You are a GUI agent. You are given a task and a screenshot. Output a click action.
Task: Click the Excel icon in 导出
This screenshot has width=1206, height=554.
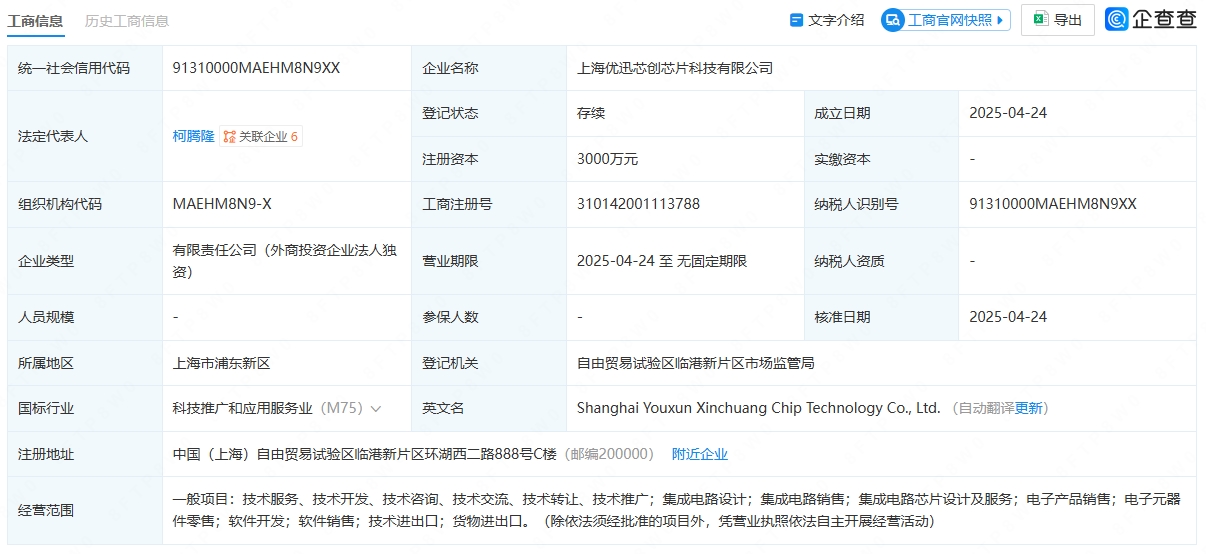pyautogui.click(x=1040, y=20)
